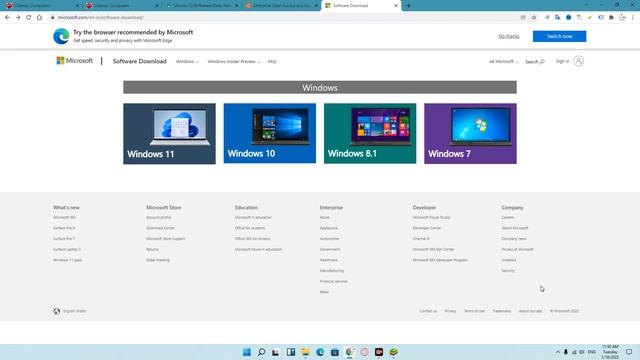Click the Microsoft logo in the header
This screenshot has width=640, height=360.
point(75,61)
